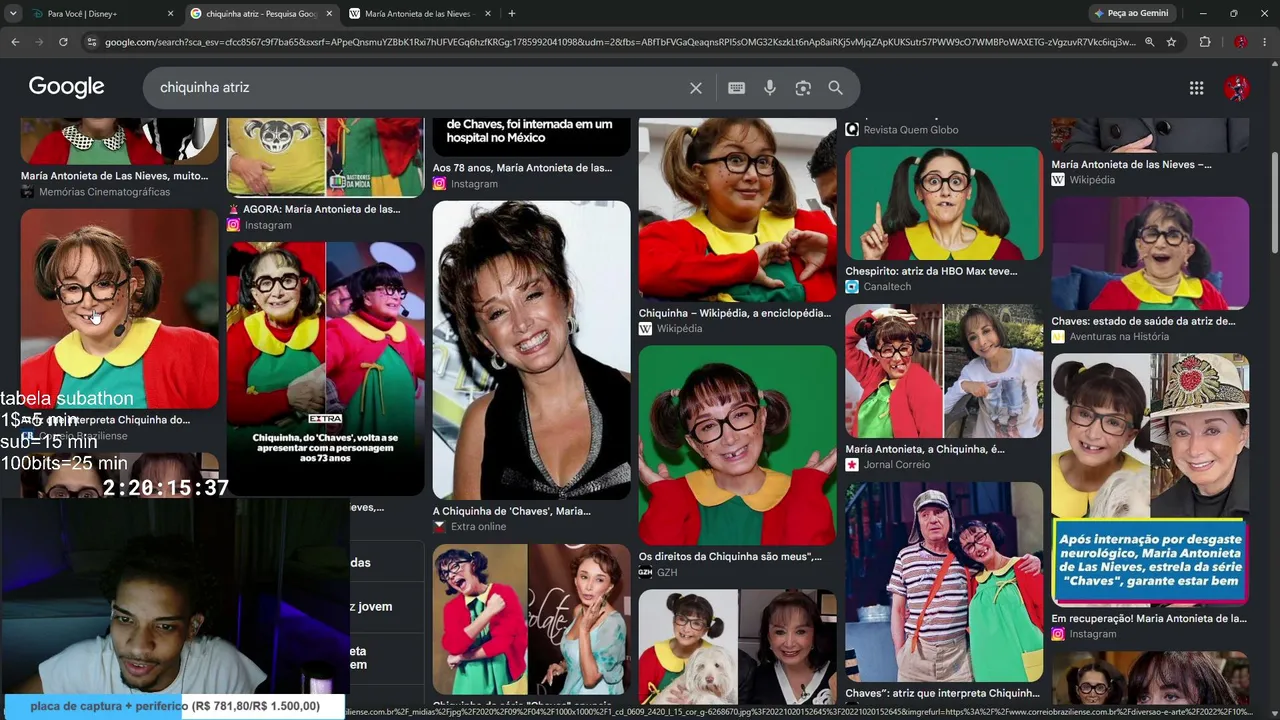Close the María Antonieta Wikipedia tab

click(488, 14)
